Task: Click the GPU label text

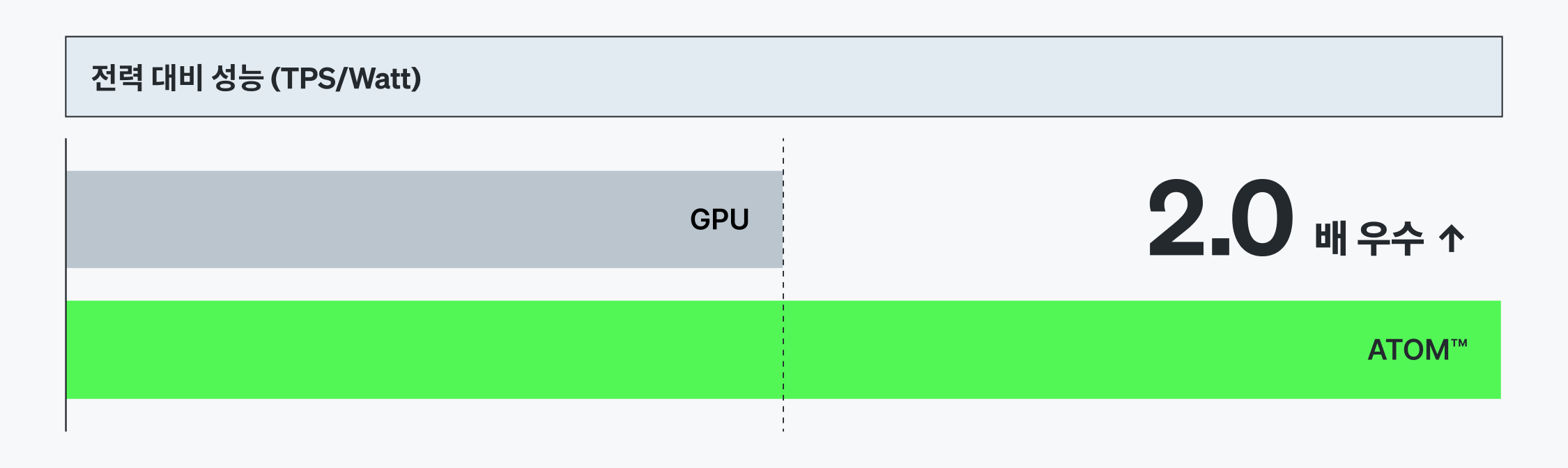Action: coord(719,219)
